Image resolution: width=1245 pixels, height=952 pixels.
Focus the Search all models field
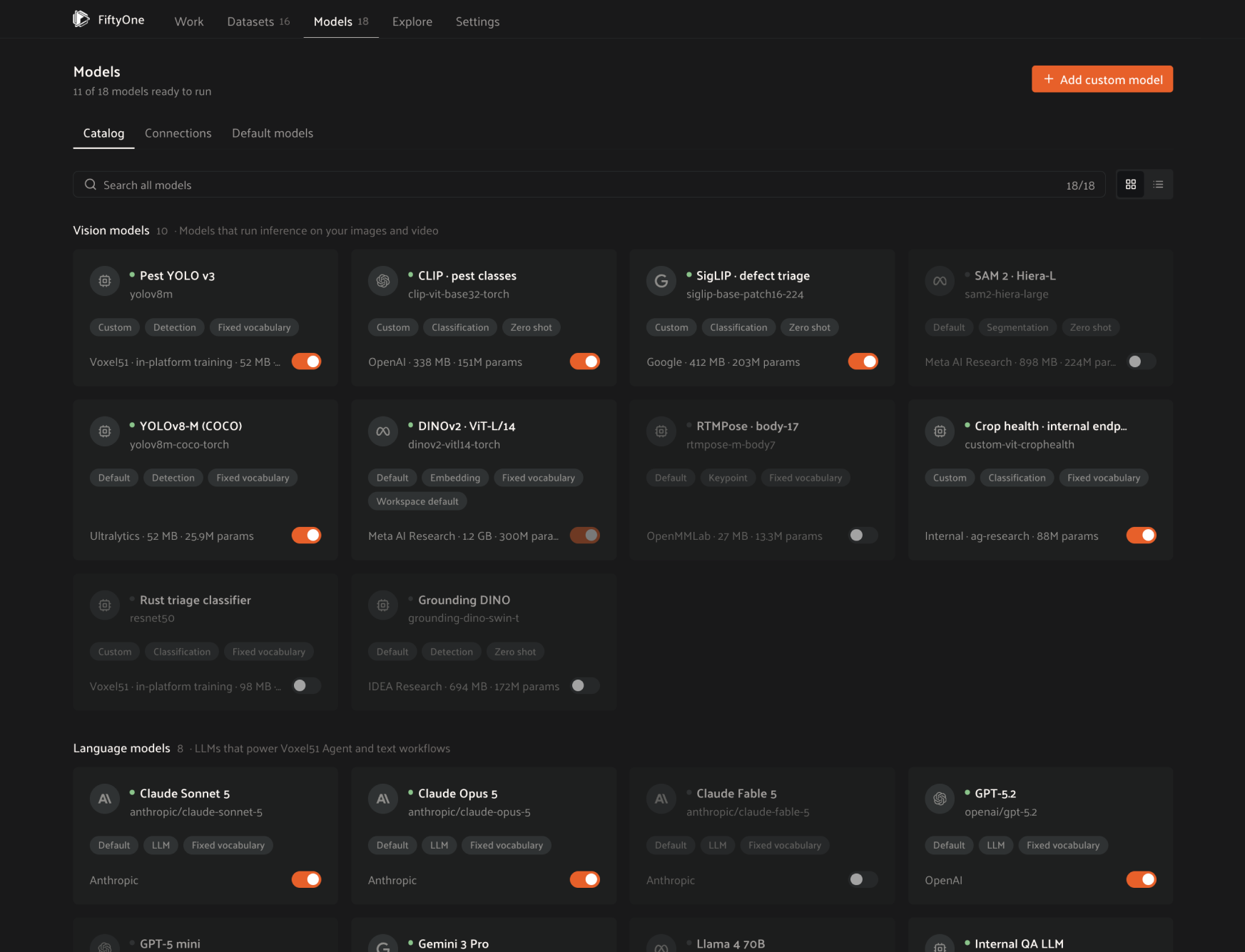(589, 185)
